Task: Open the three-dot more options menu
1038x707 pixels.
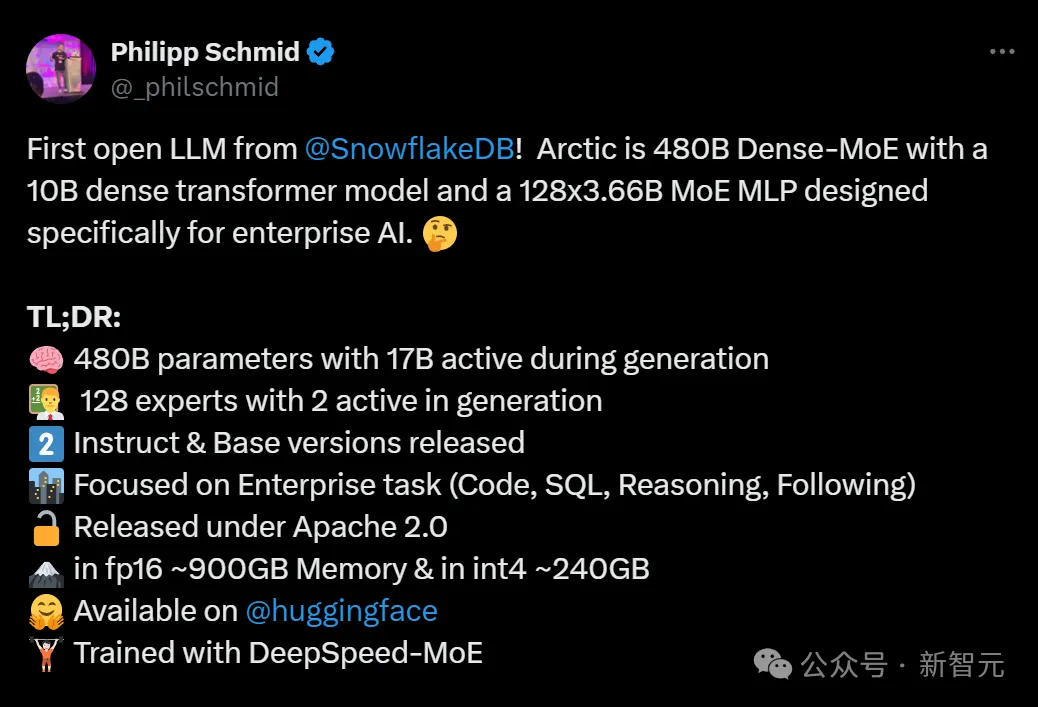Action: (x=1002, y=52)
